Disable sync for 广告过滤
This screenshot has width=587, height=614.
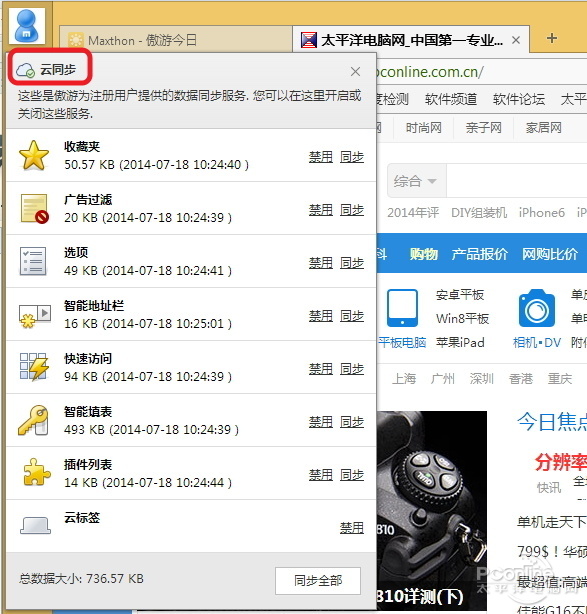click(321, 210)
